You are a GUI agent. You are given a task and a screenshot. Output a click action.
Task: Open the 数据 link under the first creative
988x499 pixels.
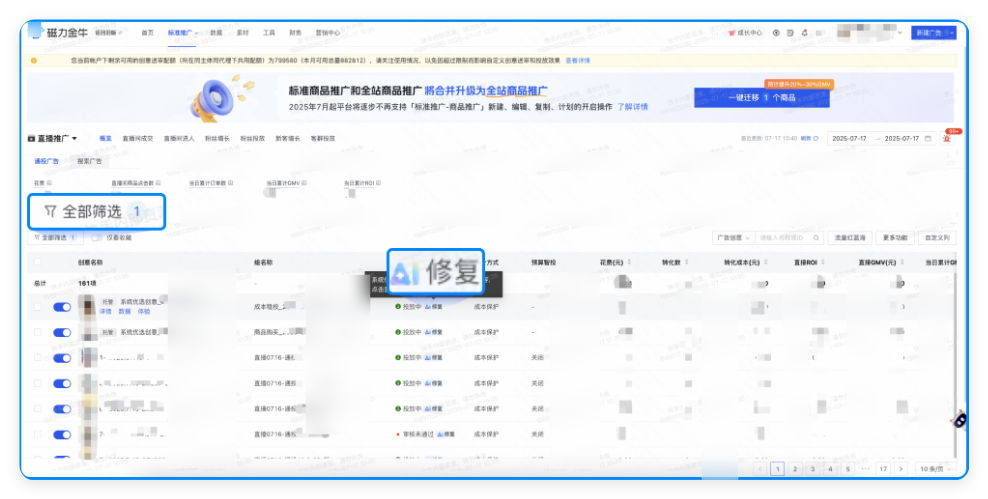[x=125, y=312]
